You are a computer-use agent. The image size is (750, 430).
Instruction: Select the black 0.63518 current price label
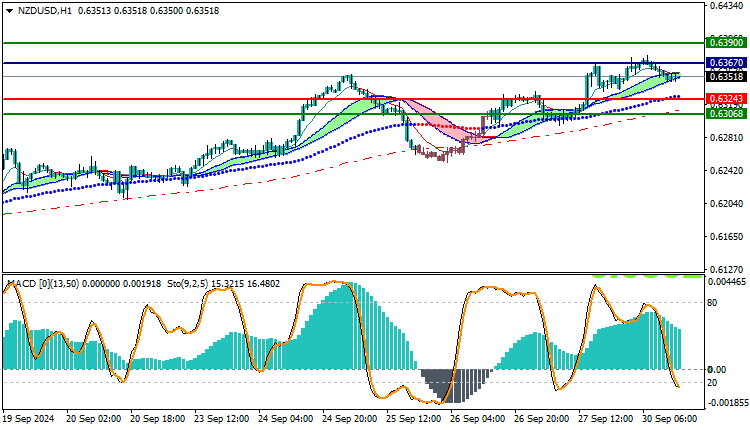tap(727, 77)
